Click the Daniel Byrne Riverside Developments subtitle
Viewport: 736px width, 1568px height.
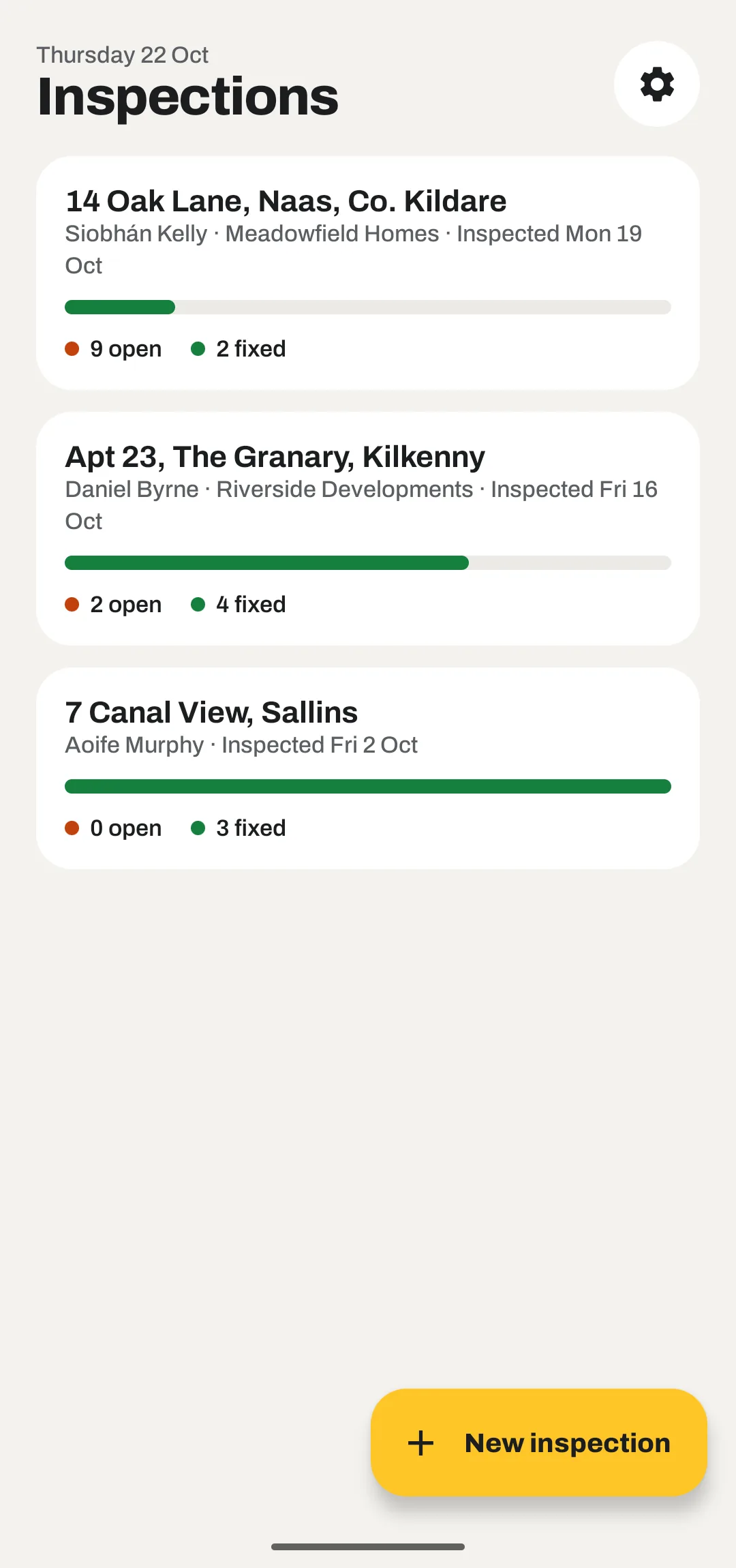click(361, 505)
